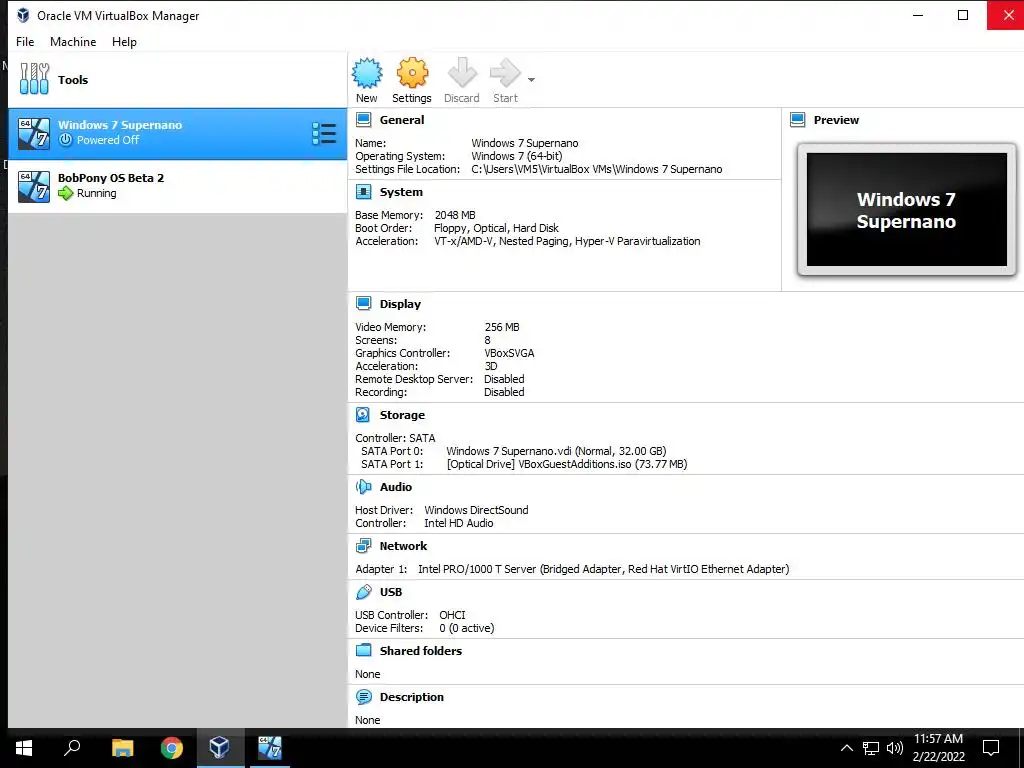Screen dimensions: 1024x768
Task: Click the Powered Off status icon
Action: [x=65, y=140]
